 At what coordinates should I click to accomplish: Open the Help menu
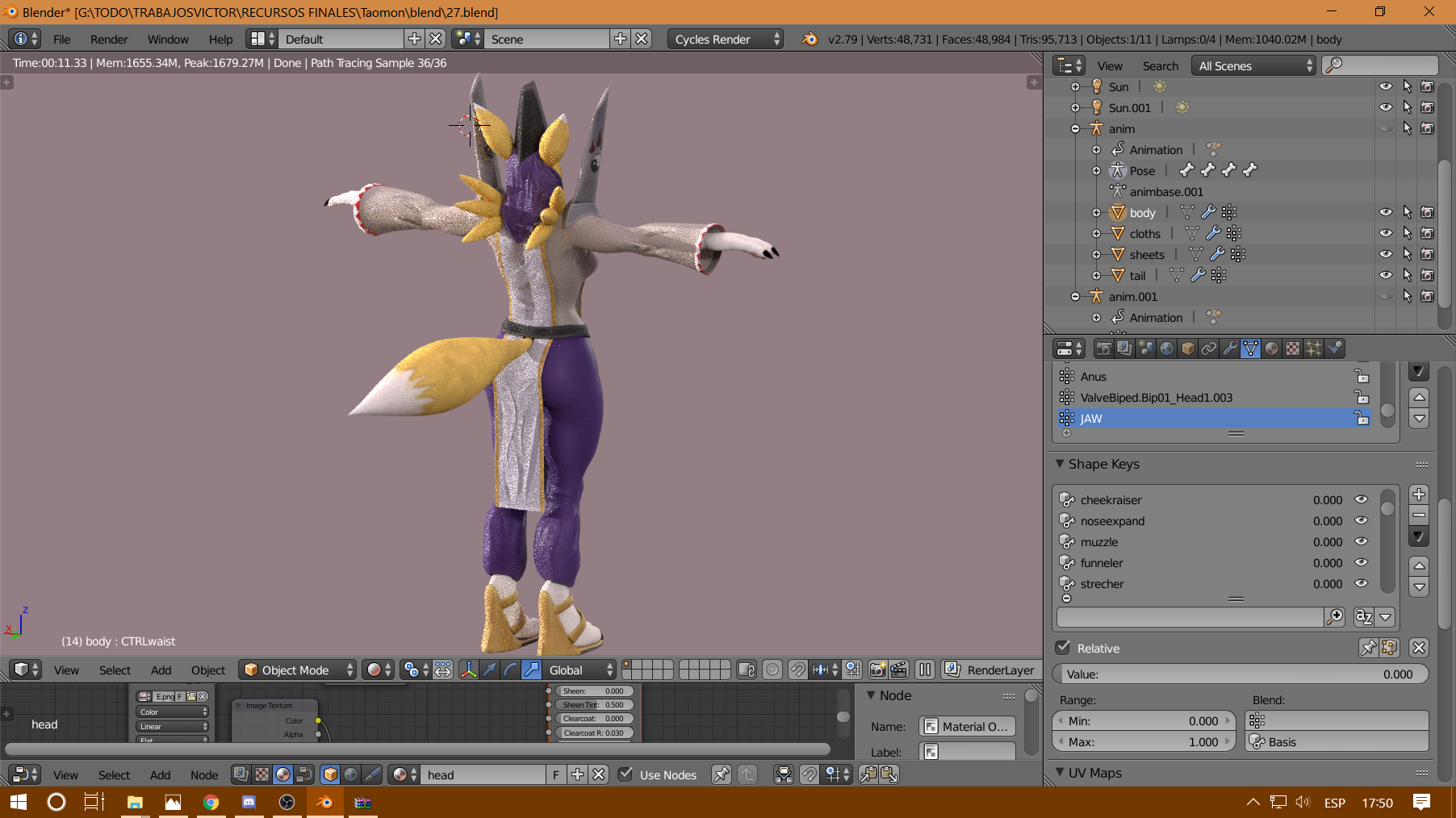pos(220,39)
